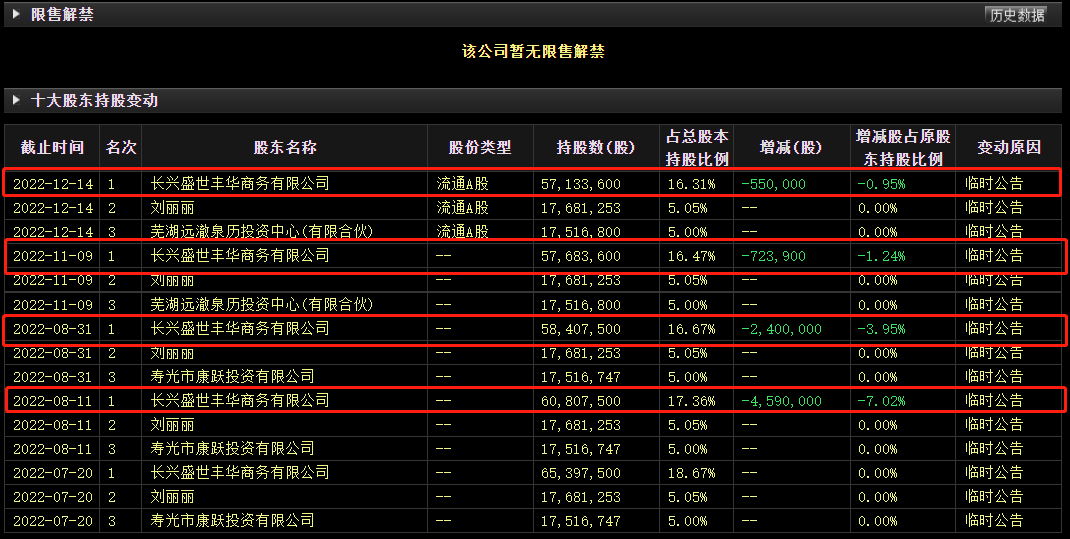
Task: Click the 股份类型 column header
Action: (x=480, y=147)
